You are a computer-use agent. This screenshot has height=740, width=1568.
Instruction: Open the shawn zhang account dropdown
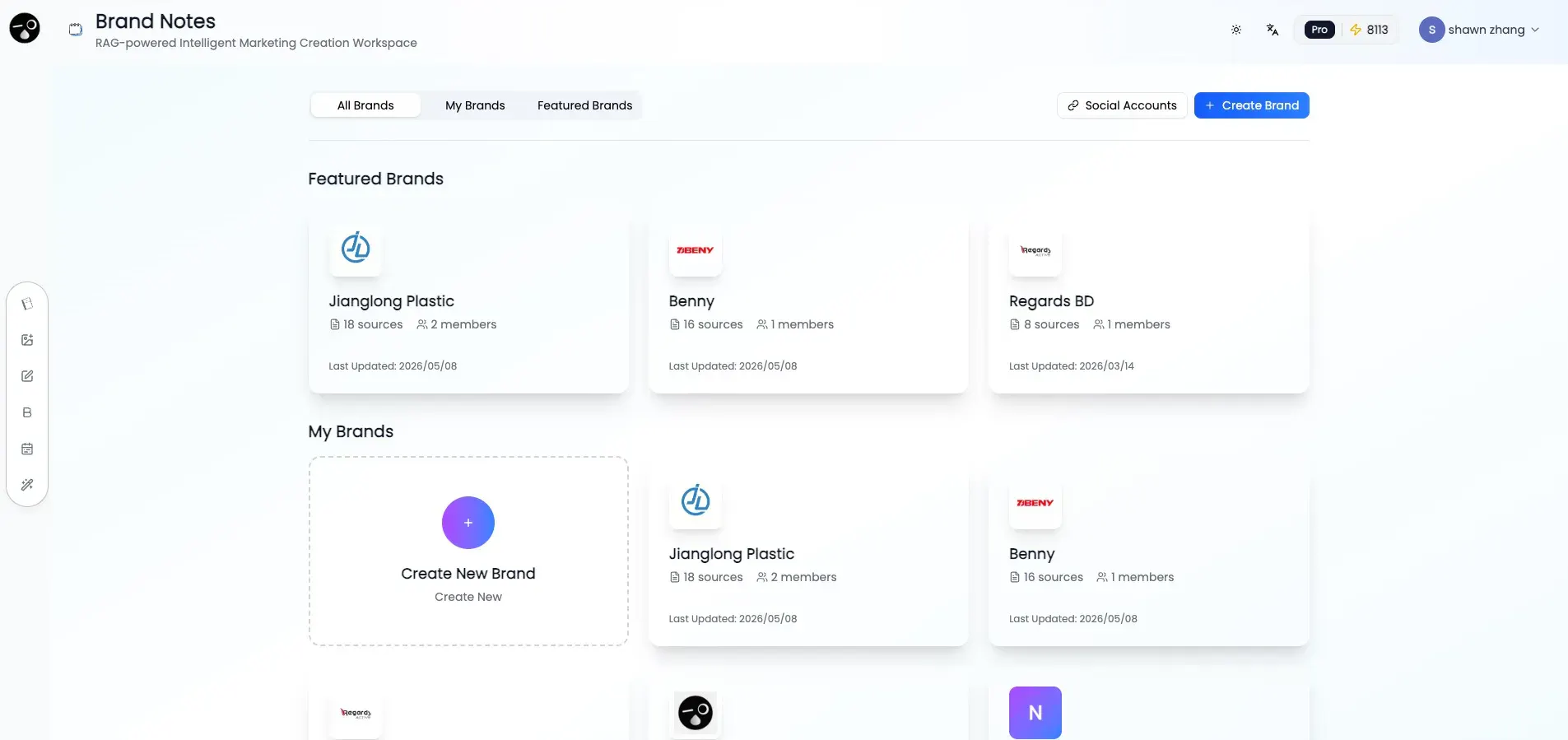(1479, 30)
